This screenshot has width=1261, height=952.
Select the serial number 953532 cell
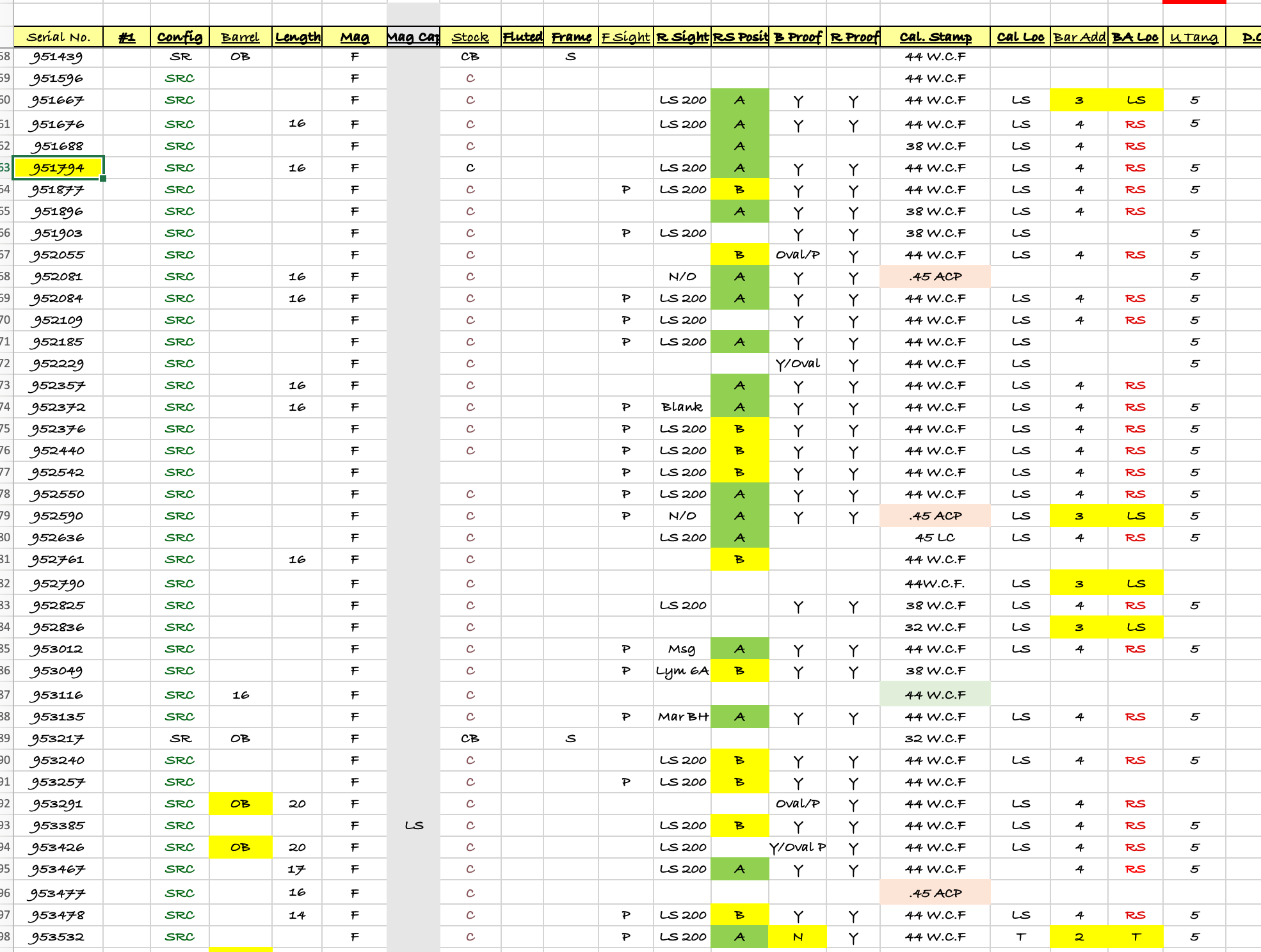pyautogui.click(x=58, y=937)
